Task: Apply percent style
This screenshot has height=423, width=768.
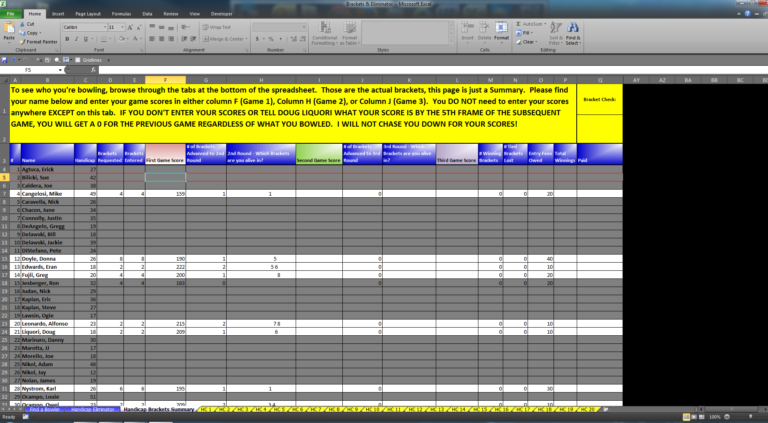Action: [271, 39]
